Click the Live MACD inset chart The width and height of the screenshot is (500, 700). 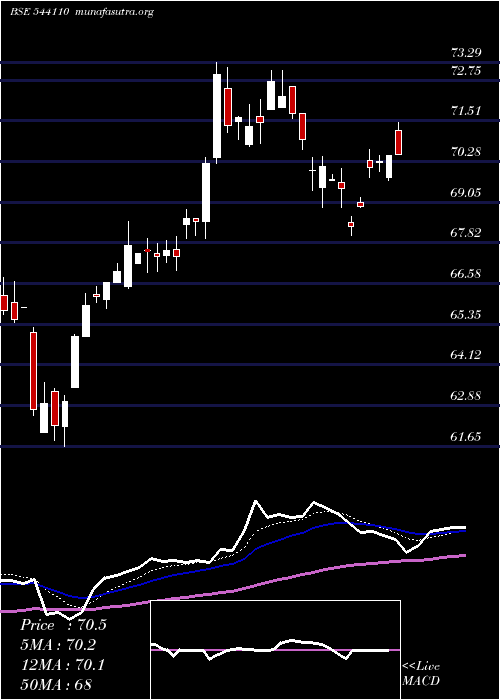(x=275, y=650)
